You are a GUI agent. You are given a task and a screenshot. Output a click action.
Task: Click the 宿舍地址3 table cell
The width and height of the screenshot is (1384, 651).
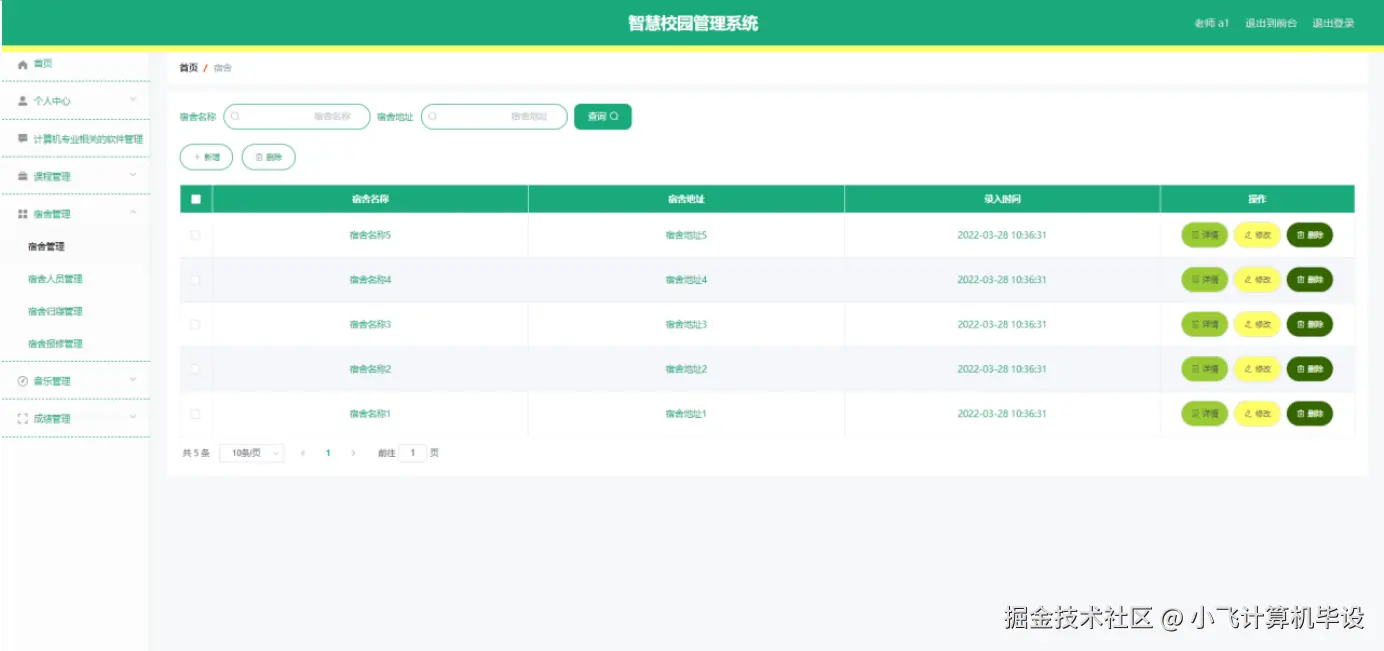[686, 324]
